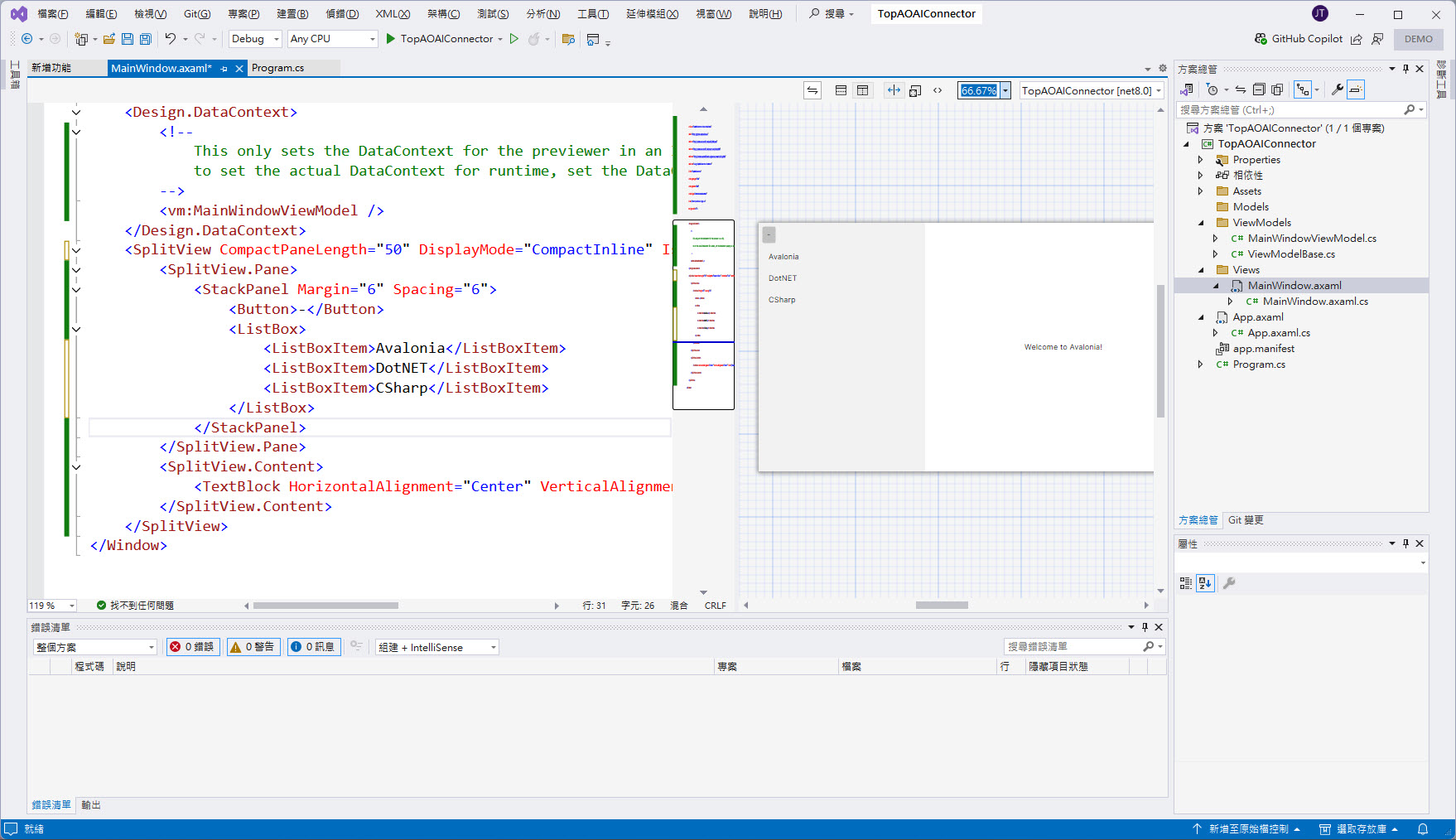
Task: Open the 檔案(F) menu
Action: pyautogui.click(x=53, y=14)
